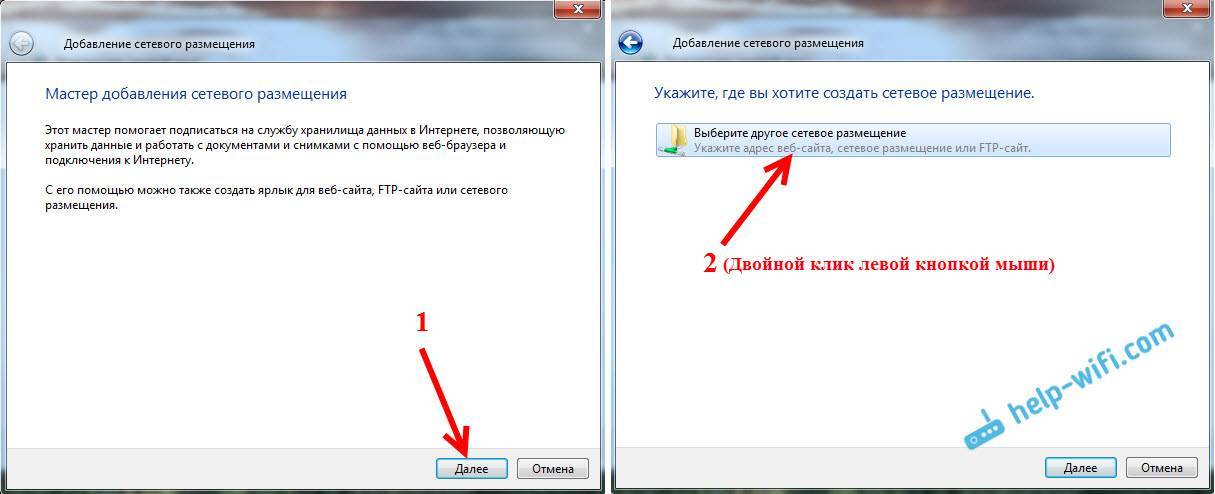1215x494 pixels.
Task: Click the red number 1 annotation
Action: point(422,322)
